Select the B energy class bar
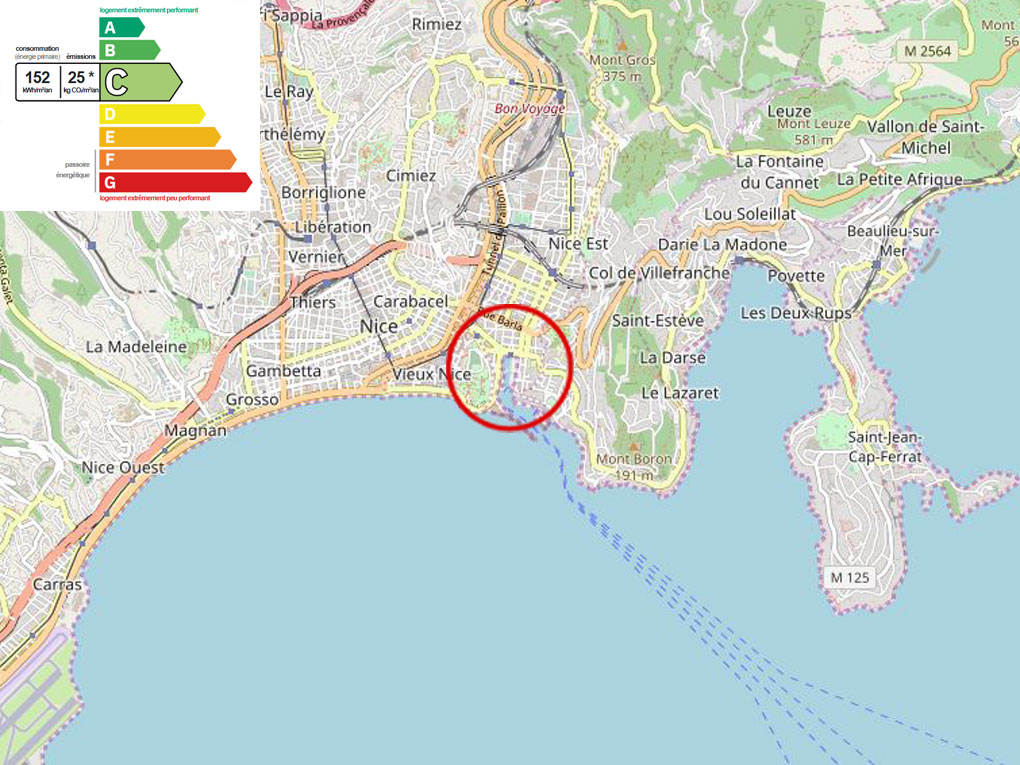Image resolution: width=1020 pixels, height=765 pixels. [128, 49]
